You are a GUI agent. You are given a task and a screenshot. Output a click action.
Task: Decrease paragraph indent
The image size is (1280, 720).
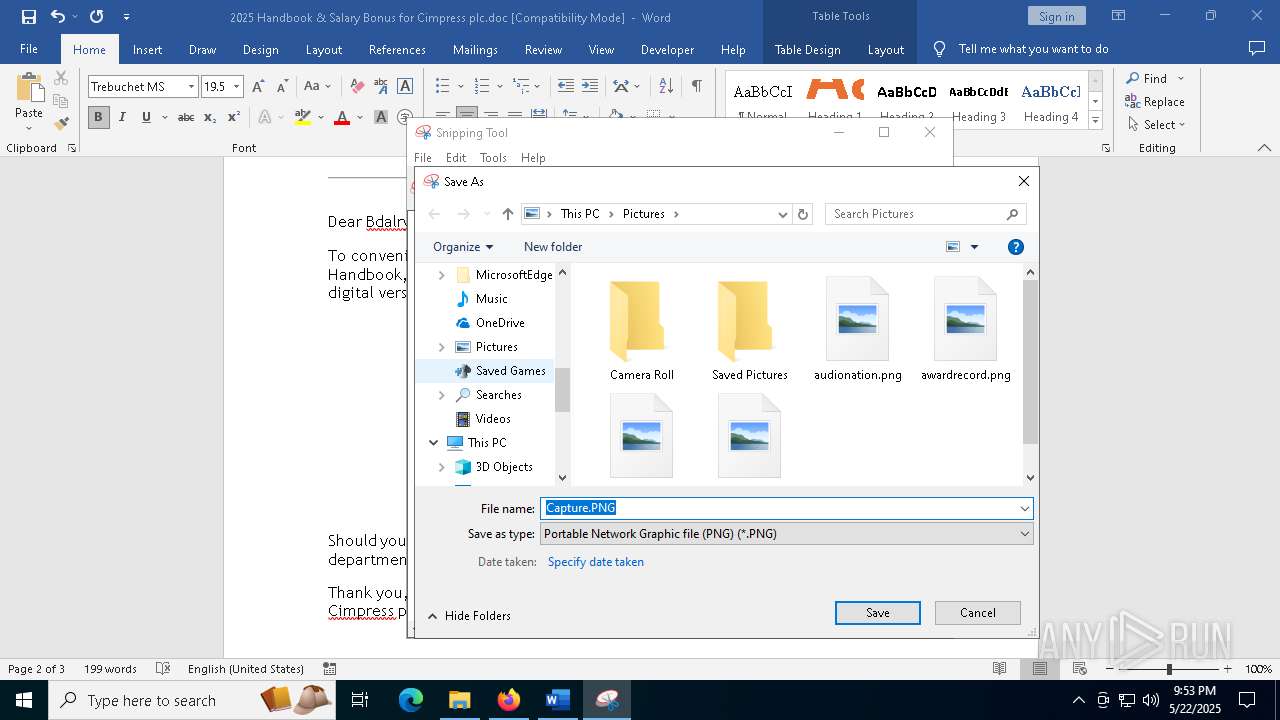pyautogui.click(x=566, y=87)
